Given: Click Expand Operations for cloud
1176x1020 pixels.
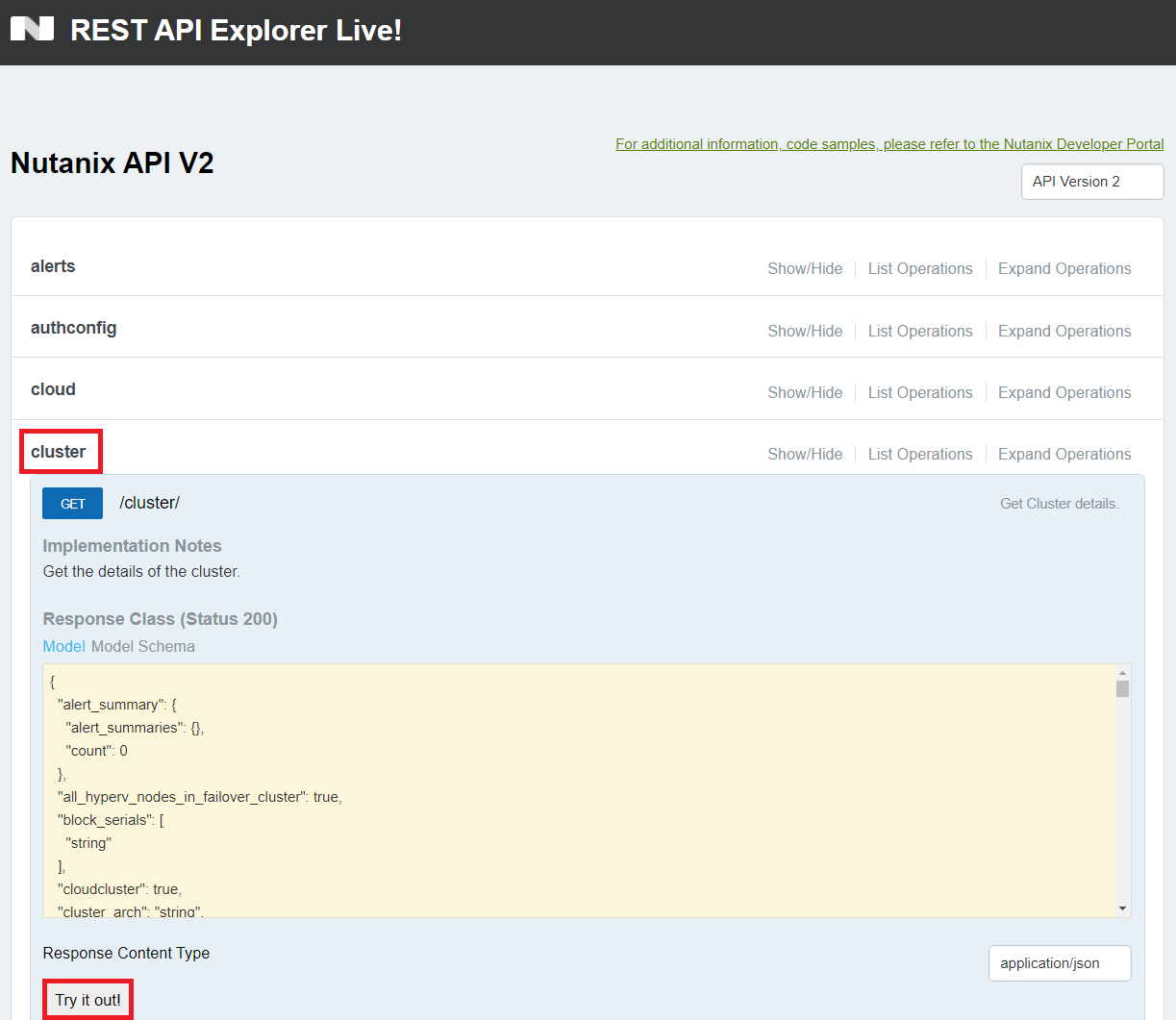Looking at the screenshot, I should (x=1063, y=392).
